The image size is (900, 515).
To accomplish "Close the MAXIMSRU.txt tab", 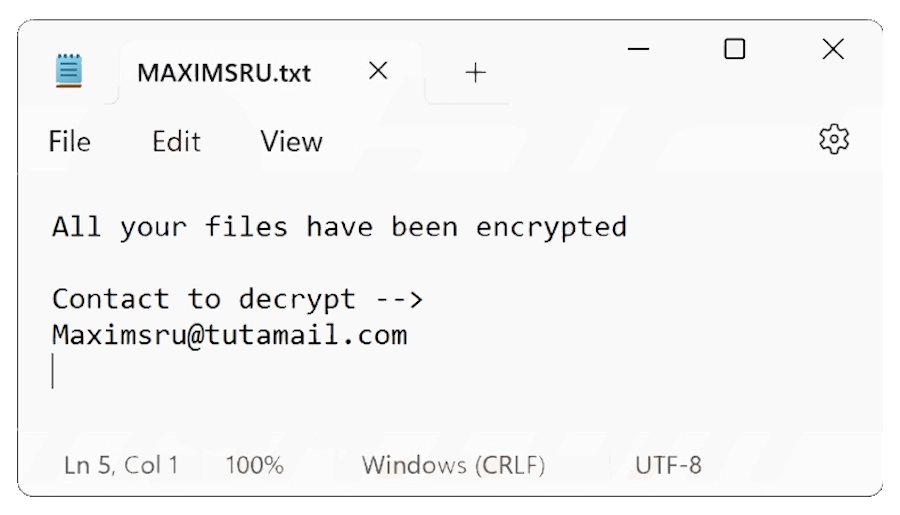I will point(378,71).
